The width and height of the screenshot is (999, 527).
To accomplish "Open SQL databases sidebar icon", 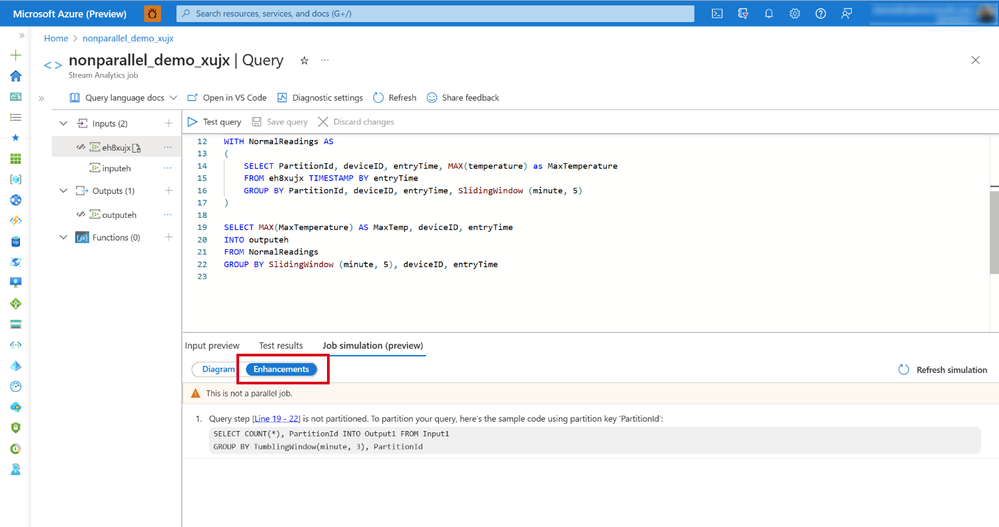I will pos(16,242).
